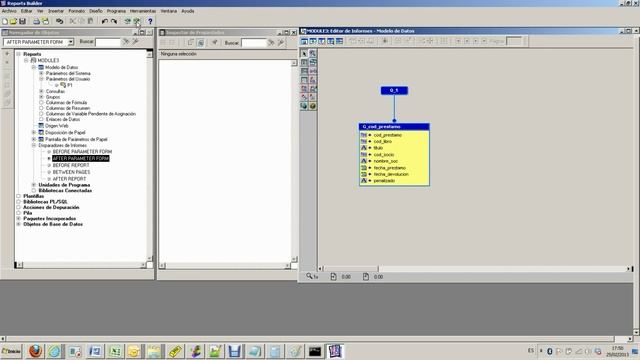The width and height of the screenshot is (640, 360).
Task: Open the Editar menu
Action: pyautogui.click(x=27, y=11)
